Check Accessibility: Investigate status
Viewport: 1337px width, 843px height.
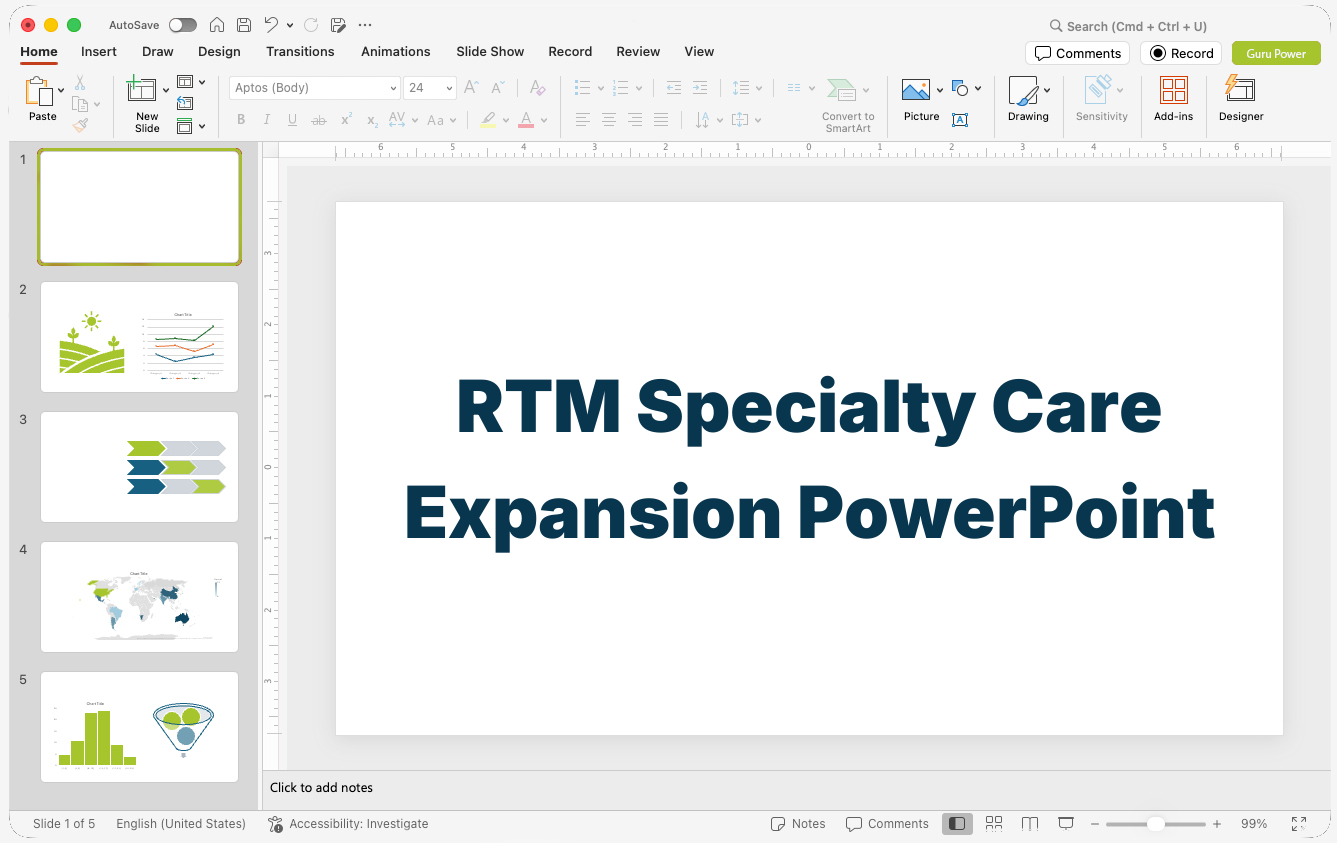point(348,824)
